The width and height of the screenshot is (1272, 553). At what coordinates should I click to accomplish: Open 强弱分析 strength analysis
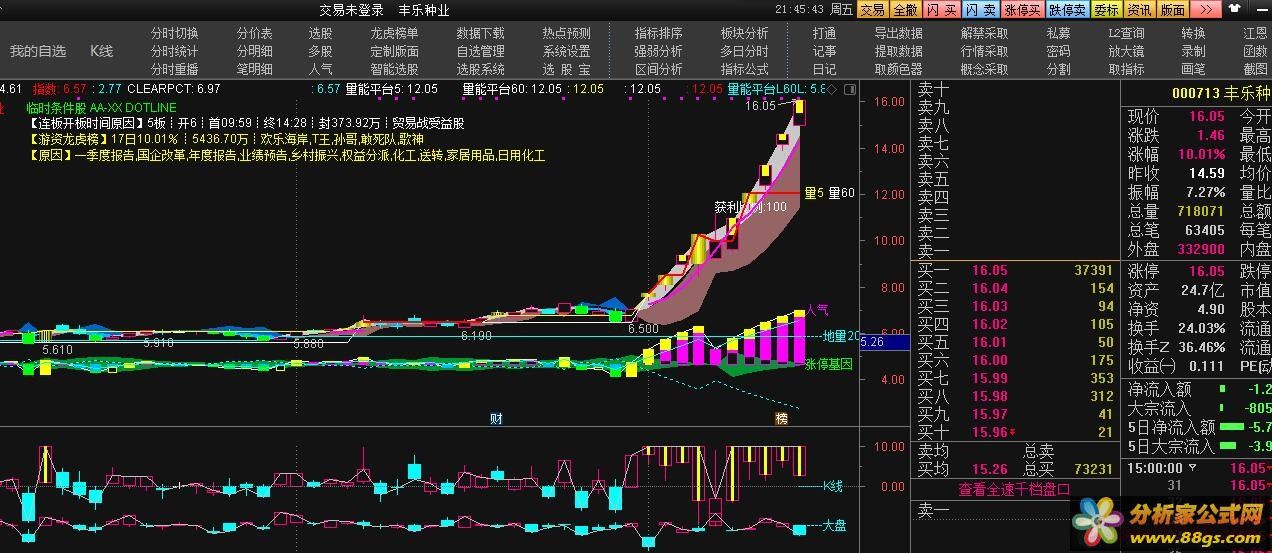point(658,51)
